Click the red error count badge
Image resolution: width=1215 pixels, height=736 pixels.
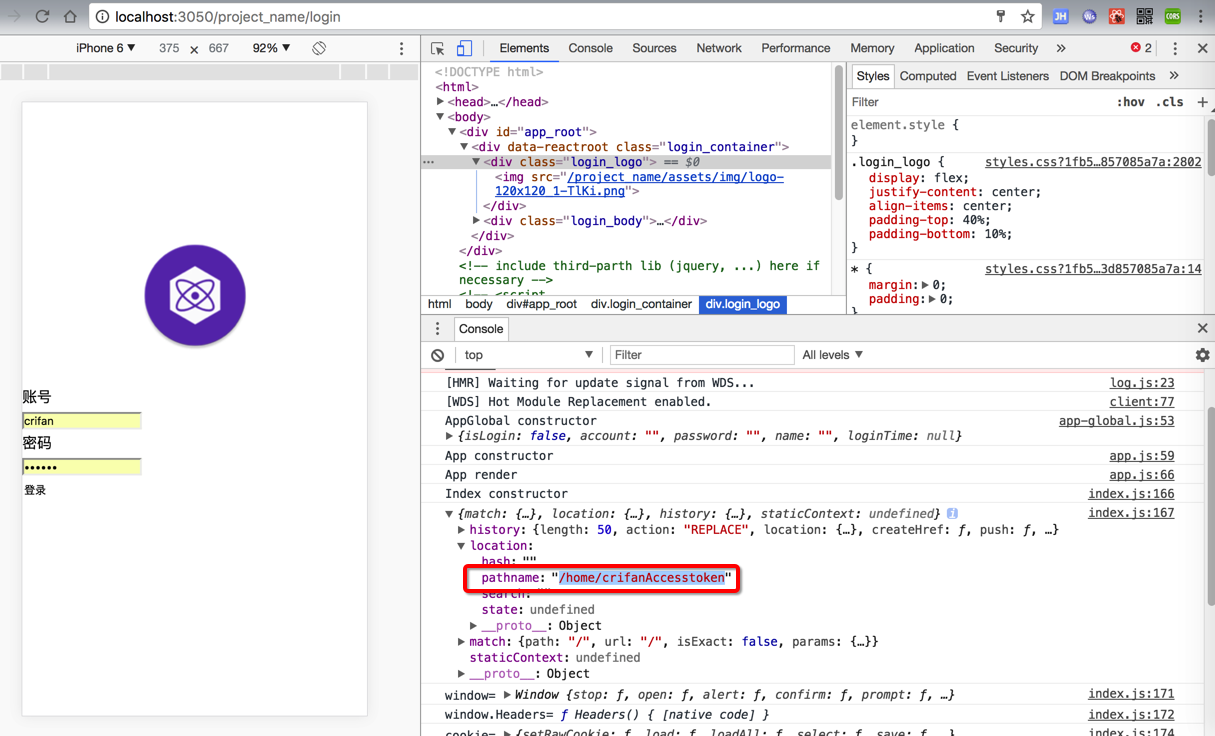tap(1141, 48)
